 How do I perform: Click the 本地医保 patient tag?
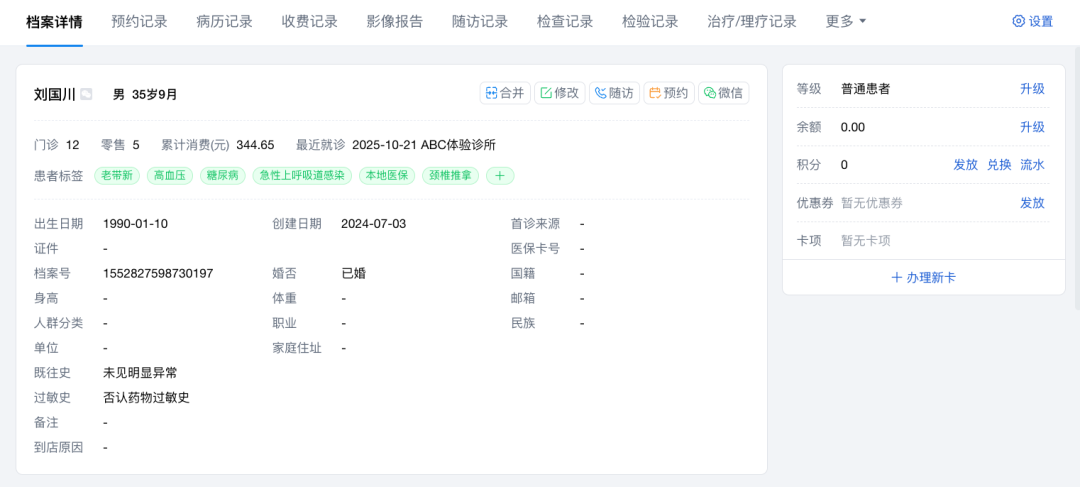click(x=387, y=176)
